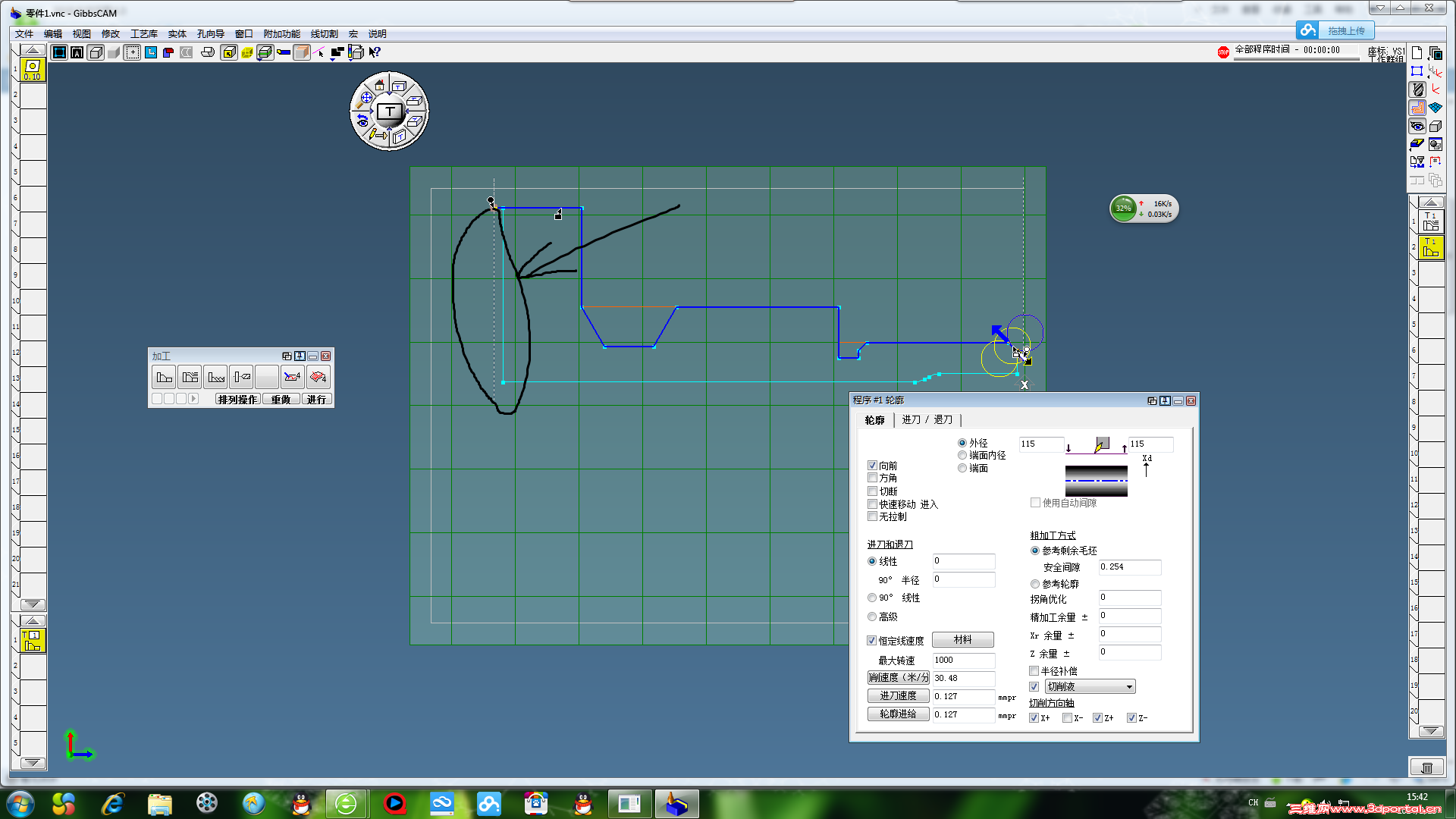Image resolution: width=1456 pixels, height=819 pixels.
Task: Click the center T top view on trackball
Action: [390, 111]
